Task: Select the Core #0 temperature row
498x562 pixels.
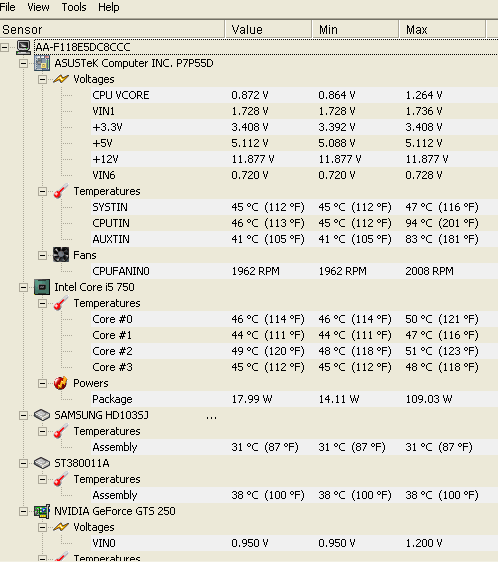Action: [x=294, y=319]
